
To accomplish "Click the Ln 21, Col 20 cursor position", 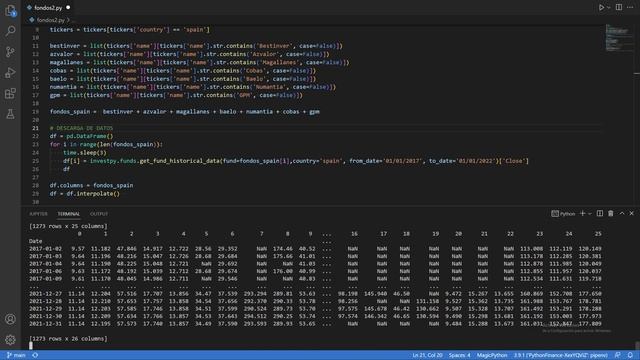I will pos(427,355).
